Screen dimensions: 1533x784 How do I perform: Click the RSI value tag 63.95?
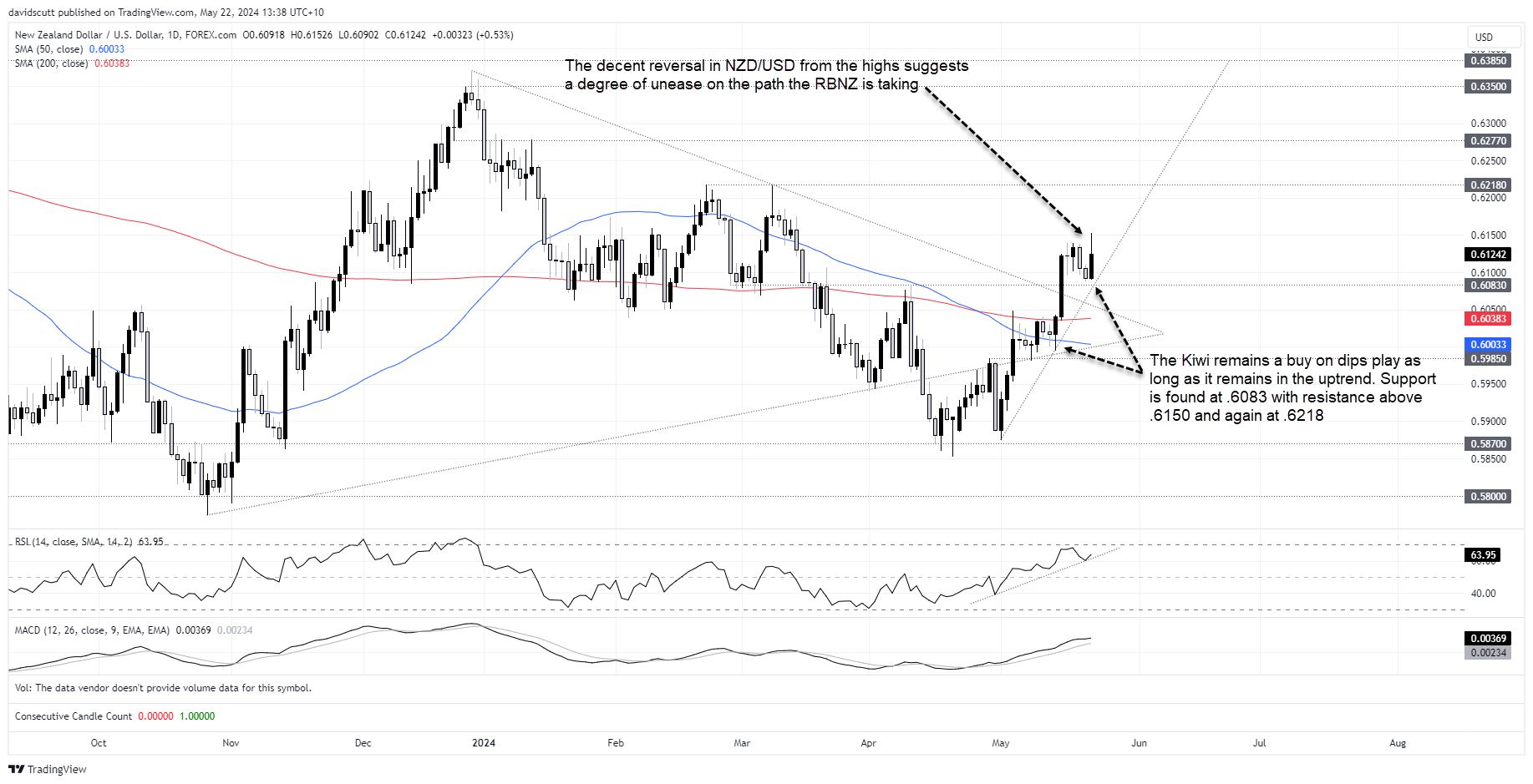pyautogui.click(x=1483, y=555)
